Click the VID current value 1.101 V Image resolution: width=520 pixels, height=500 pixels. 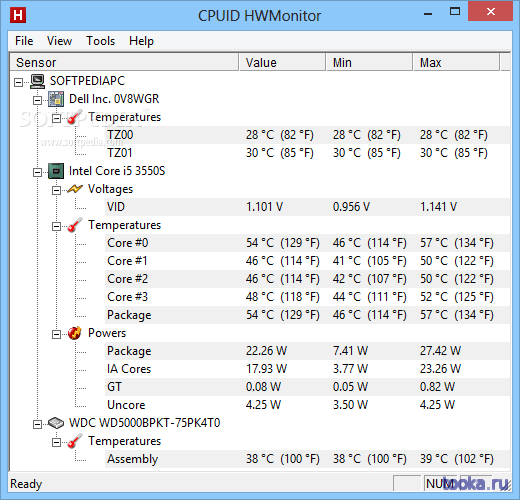point(264,207)
